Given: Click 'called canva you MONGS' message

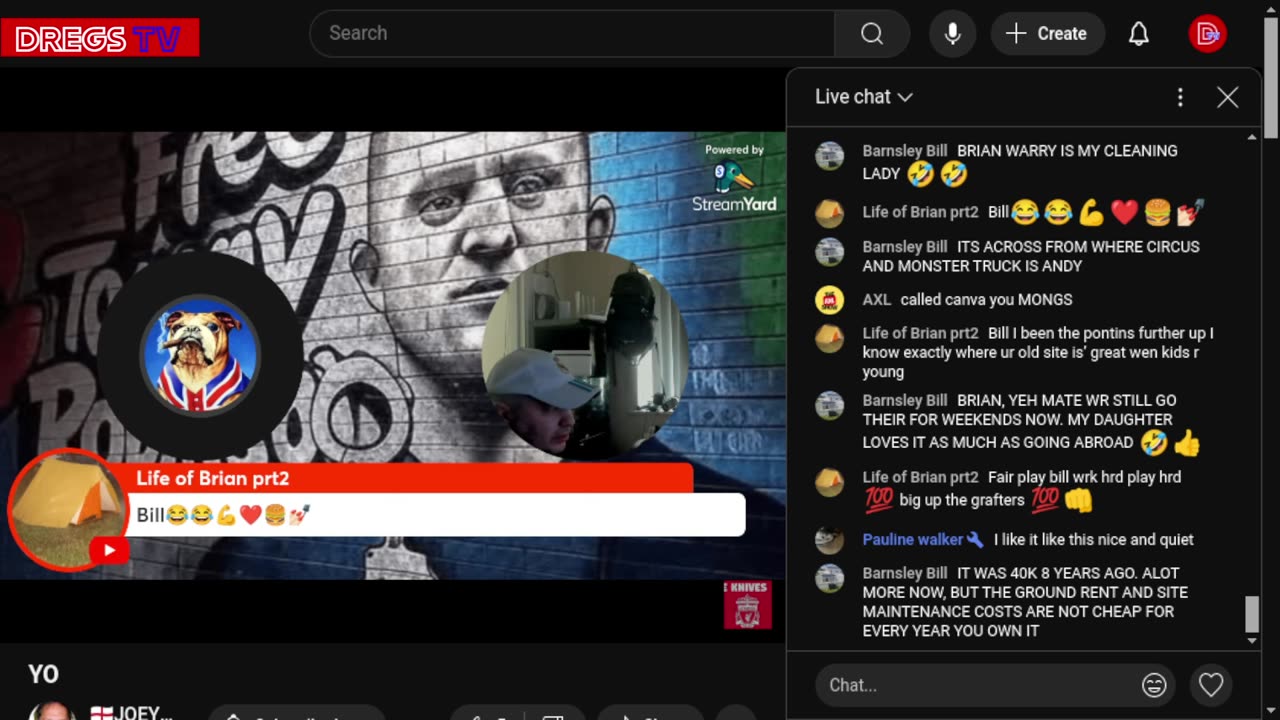Looking at the screenshot, I should [986, 300].
